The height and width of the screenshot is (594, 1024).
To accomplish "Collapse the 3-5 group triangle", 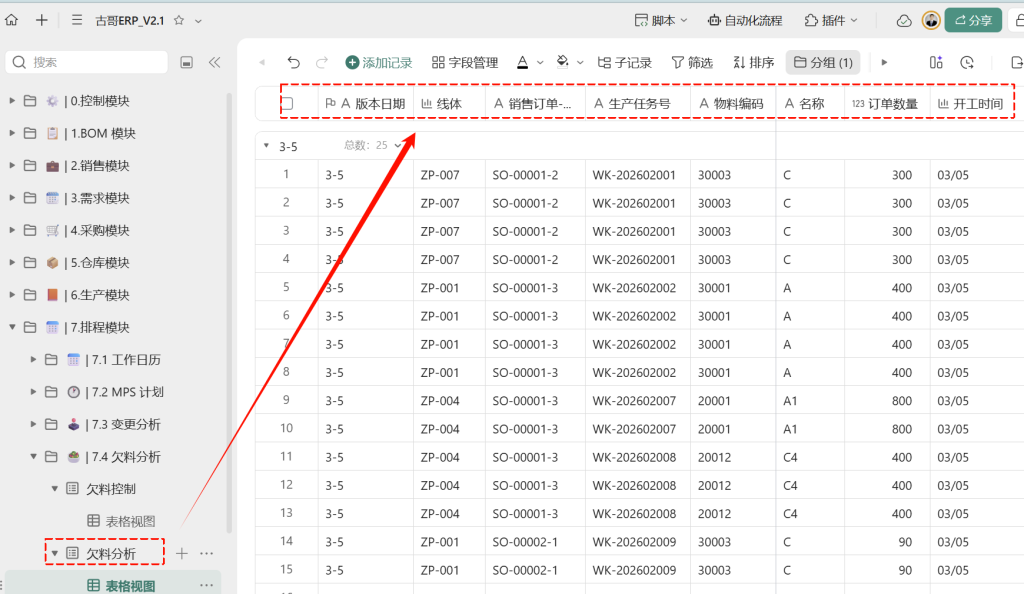I will tap(266, 146).
